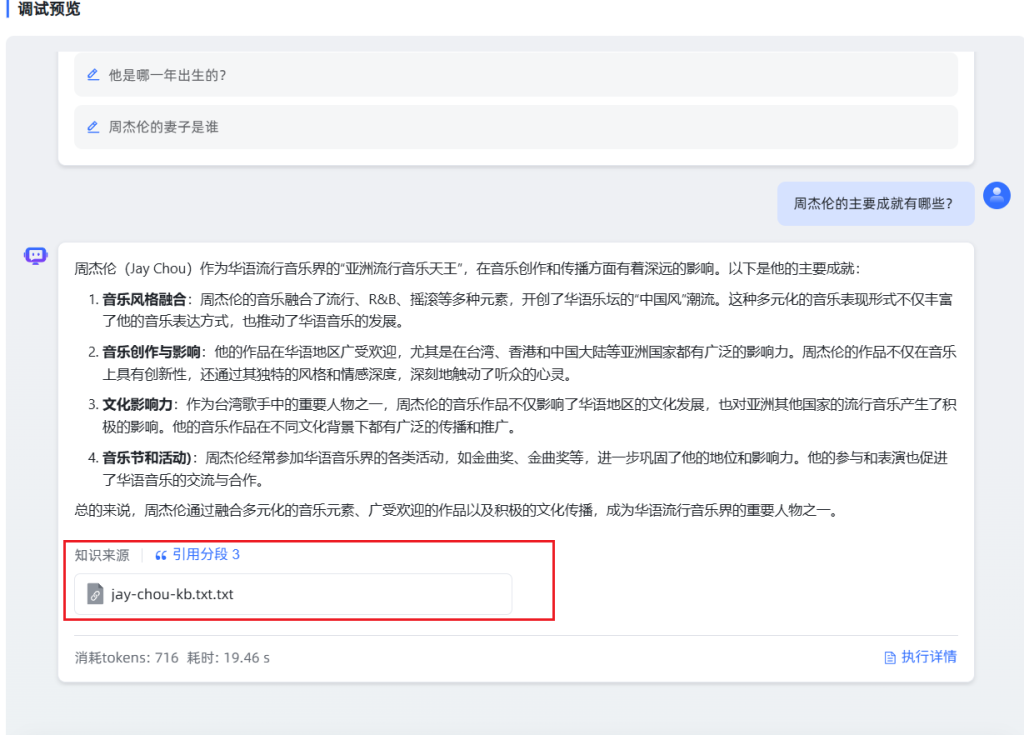The width and height of the screenshot is (1024, 735).
Task: Click the pencil icon beside 他是哪一年出生的
Action: (x=93, y=74)
